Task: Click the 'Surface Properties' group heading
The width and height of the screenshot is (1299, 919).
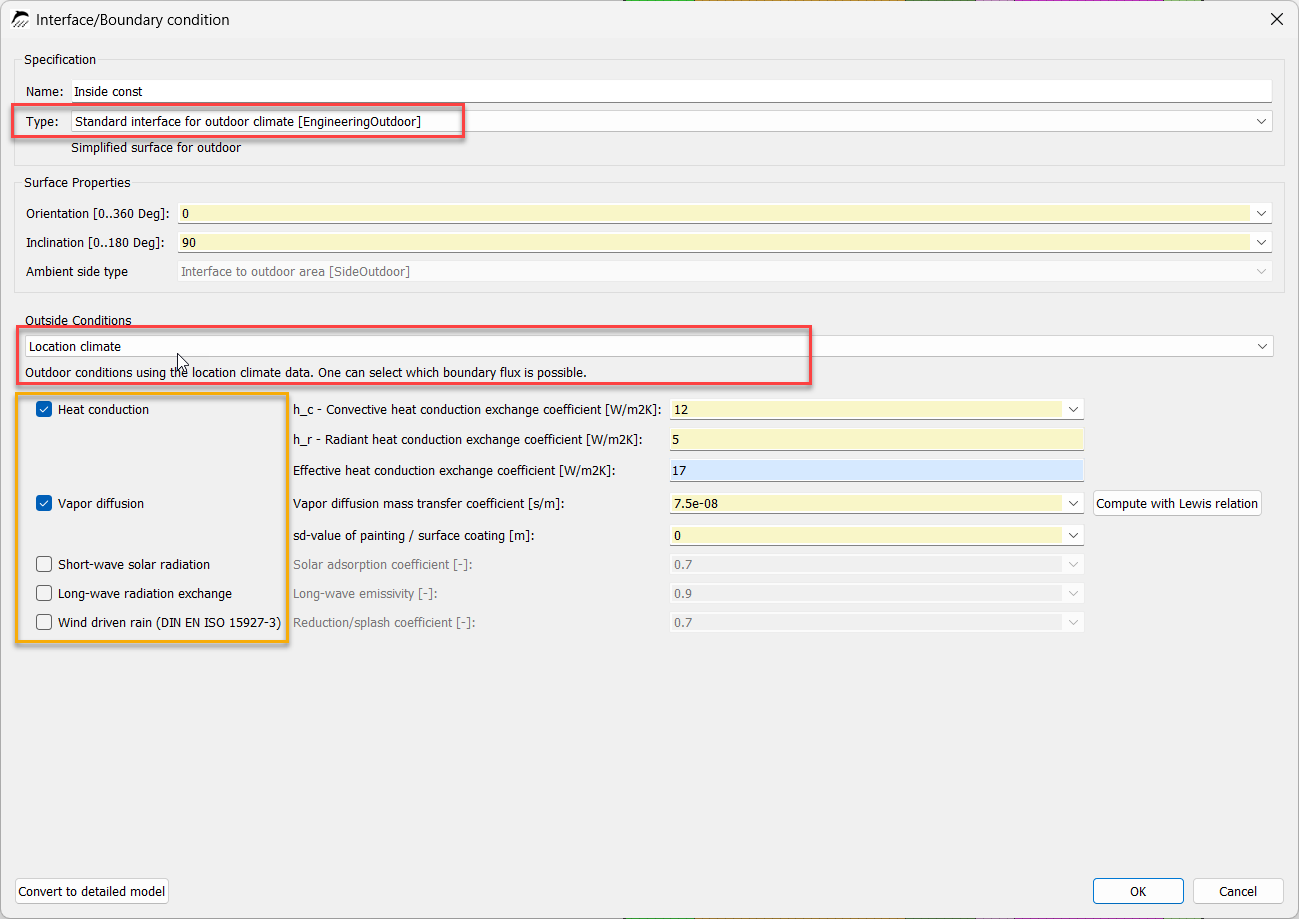Action: click(x=77, y=182)
